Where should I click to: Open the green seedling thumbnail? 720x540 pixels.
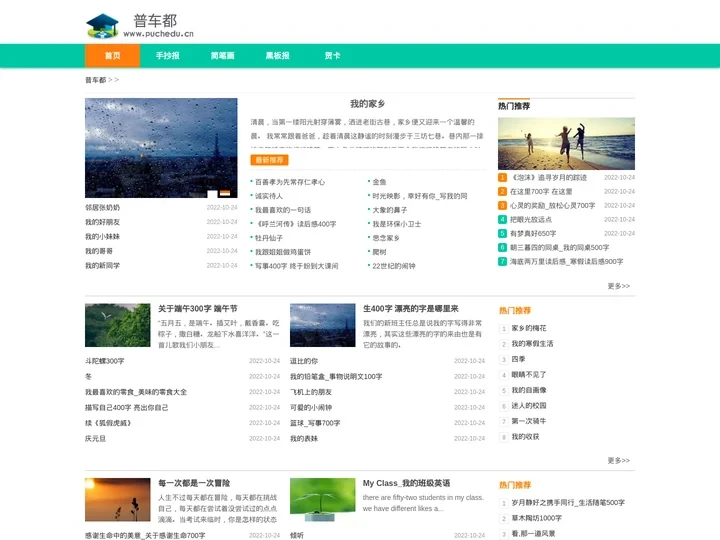click(x=322, y=500)
